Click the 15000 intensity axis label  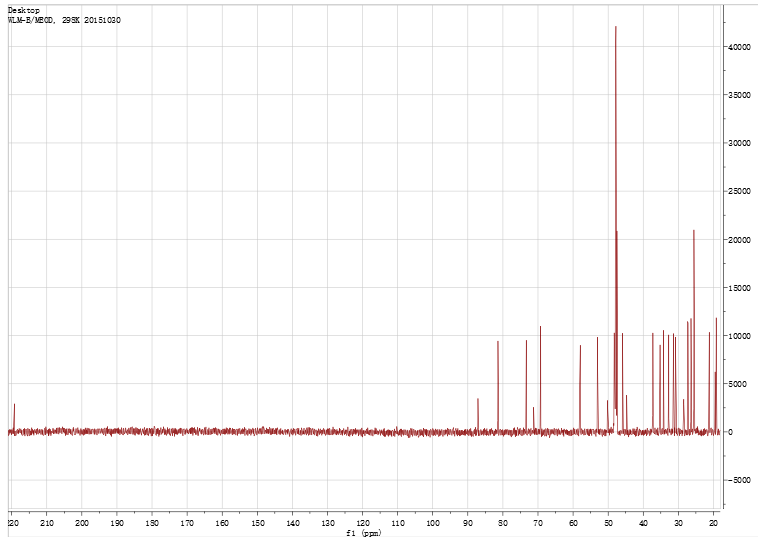[740, 288]
